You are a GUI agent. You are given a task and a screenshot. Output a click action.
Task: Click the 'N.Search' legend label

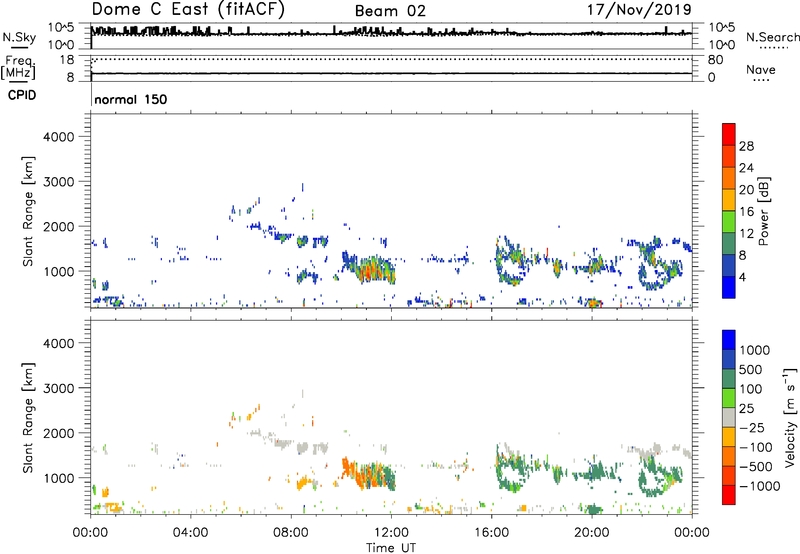click(x=773, y=37)
